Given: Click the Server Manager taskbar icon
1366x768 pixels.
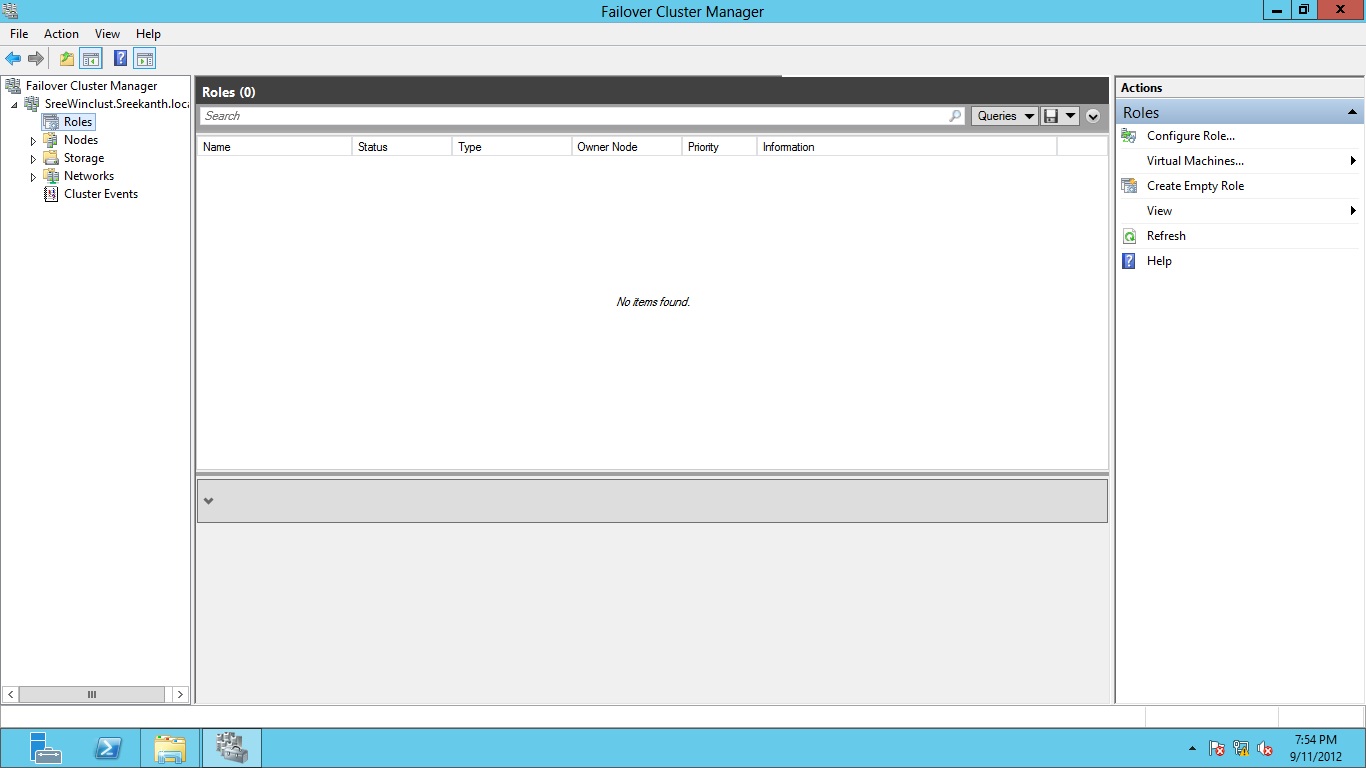Looking at the screenshot, I should click(46, 748).
